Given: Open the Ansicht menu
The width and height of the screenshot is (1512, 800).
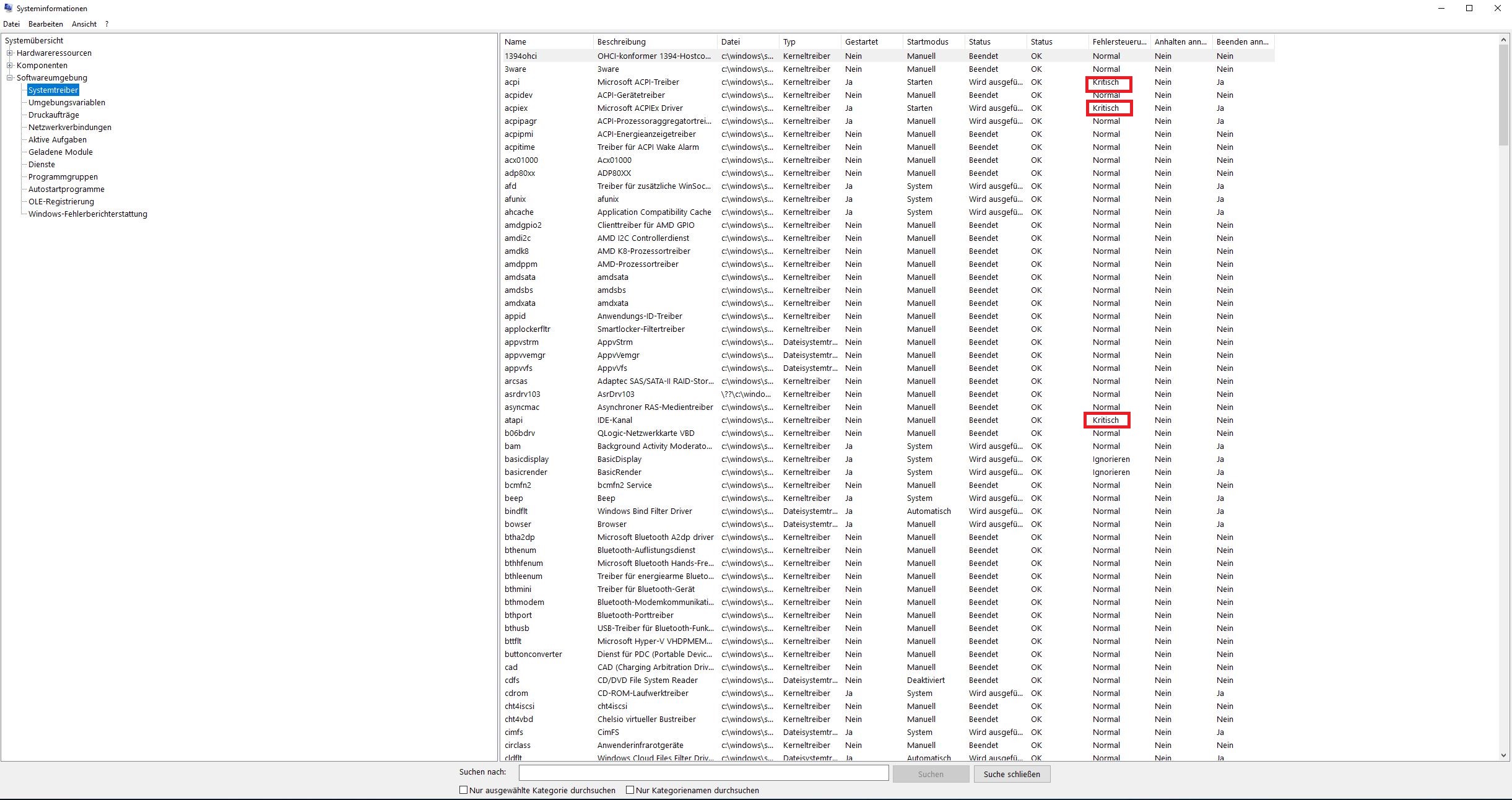Looking at the screenshot, I should [x=84, y=24].
